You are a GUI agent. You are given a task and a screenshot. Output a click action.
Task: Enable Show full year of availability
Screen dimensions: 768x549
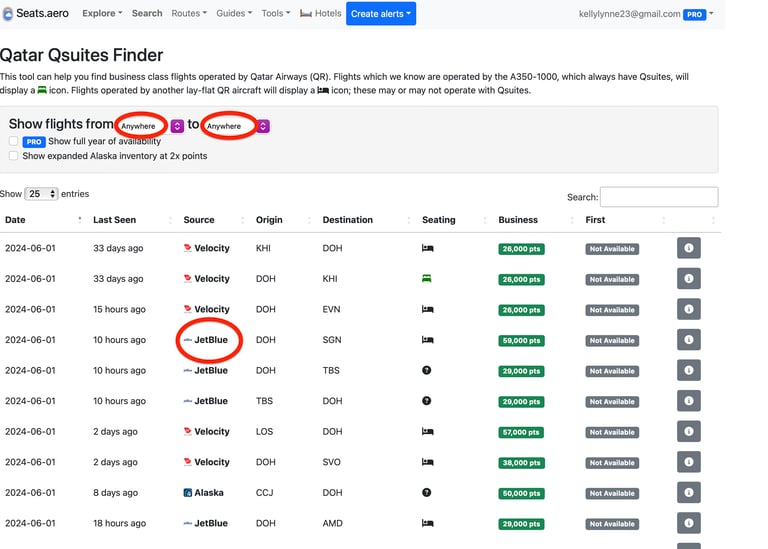click(x=14, y=141)
